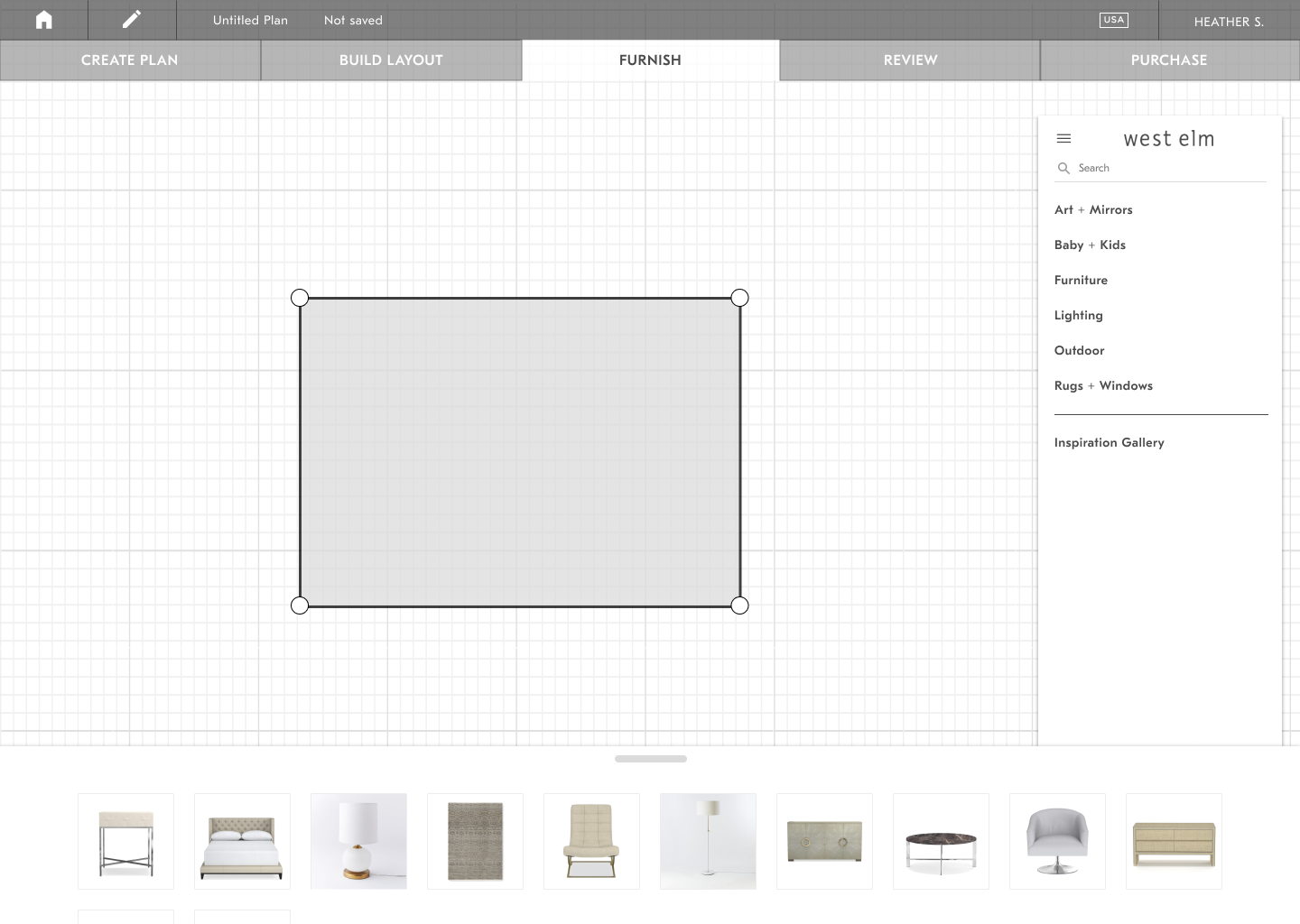
Task: Click inside the gray room floor
Action: tap(520, 452)
